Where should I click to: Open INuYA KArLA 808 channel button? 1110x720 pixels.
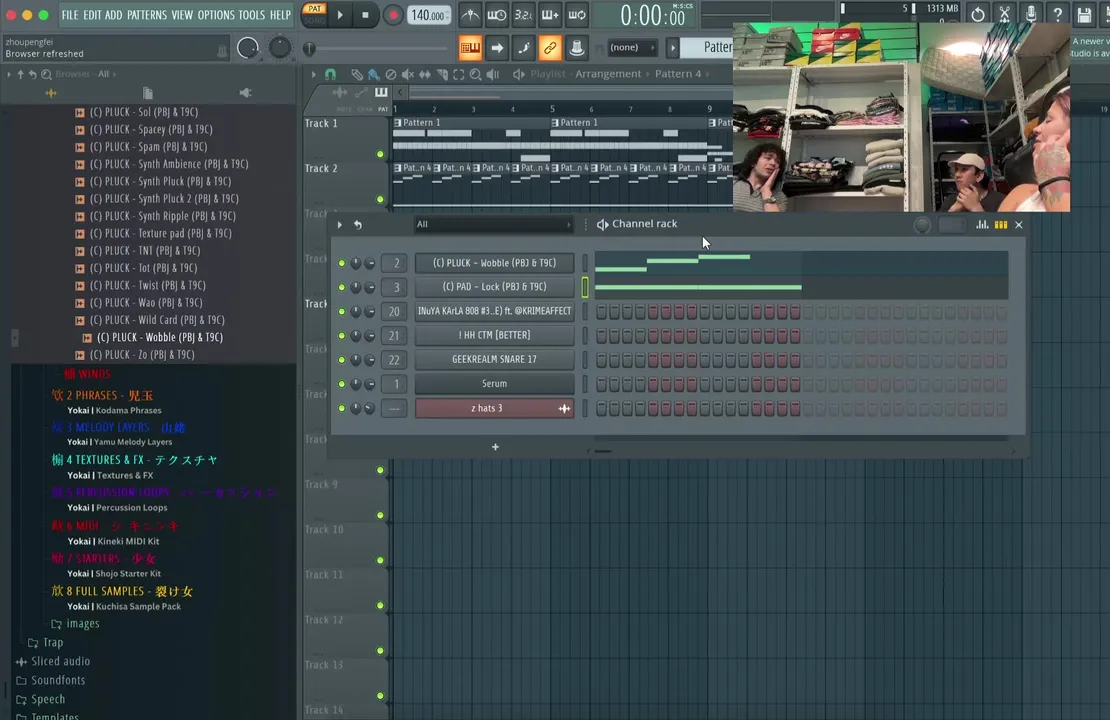(x=494, y=312)
